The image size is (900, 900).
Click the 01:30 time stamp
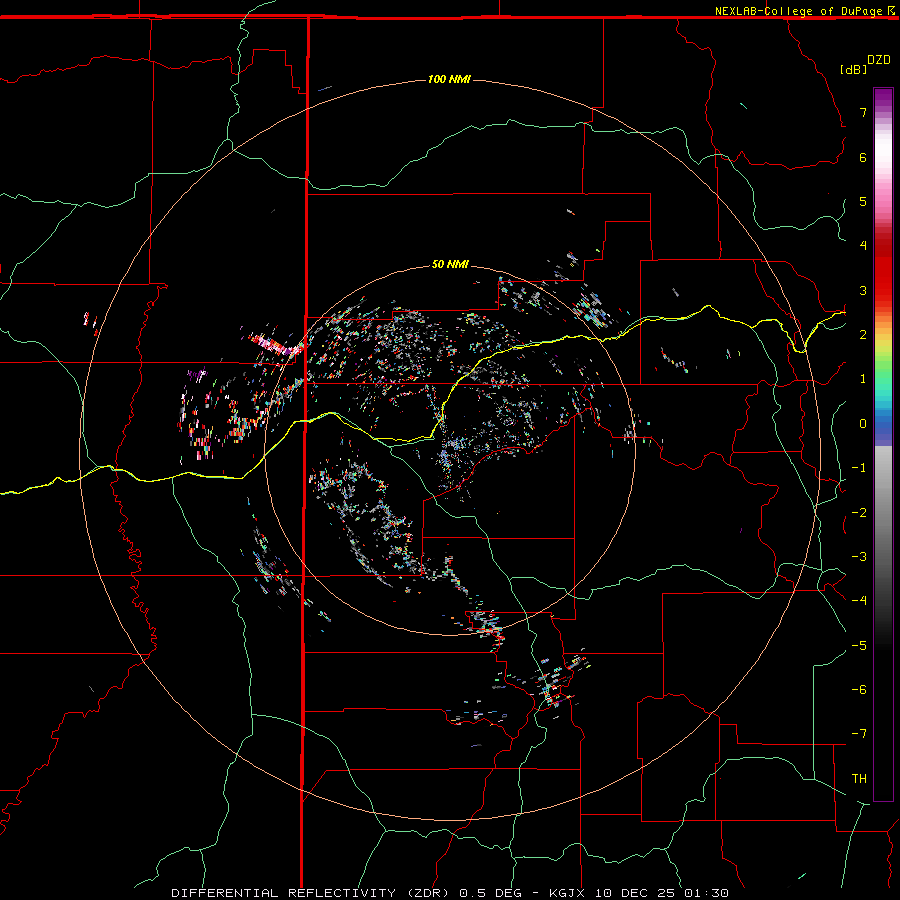(707, 893)
